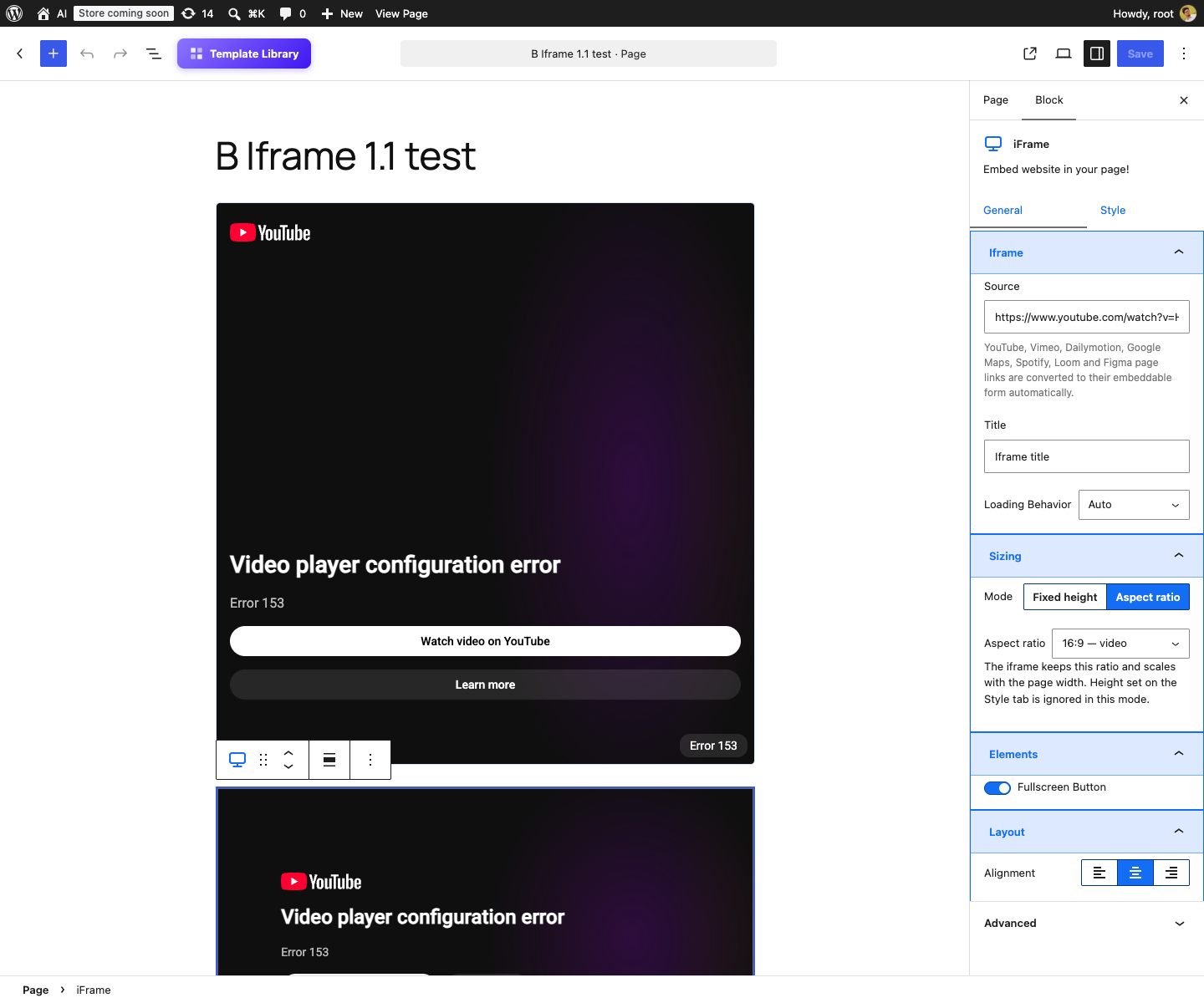1204x1003 pixels.
Task: Open the Loading Behavior dropdown
Action: click(1134, 505)
